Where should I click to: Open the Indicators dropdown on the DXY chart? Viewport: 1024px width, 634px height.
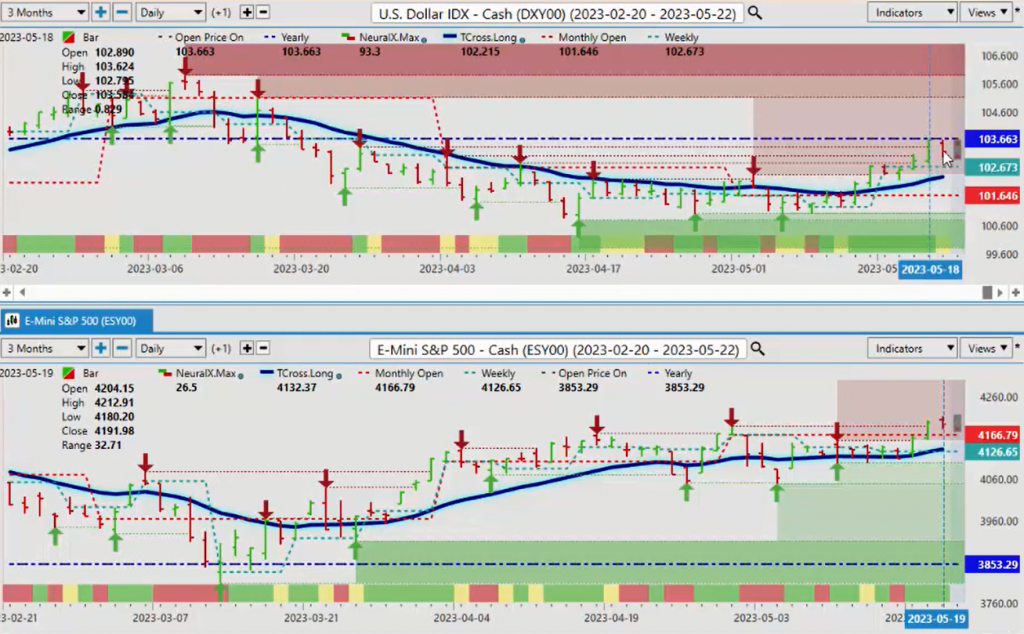912,12
